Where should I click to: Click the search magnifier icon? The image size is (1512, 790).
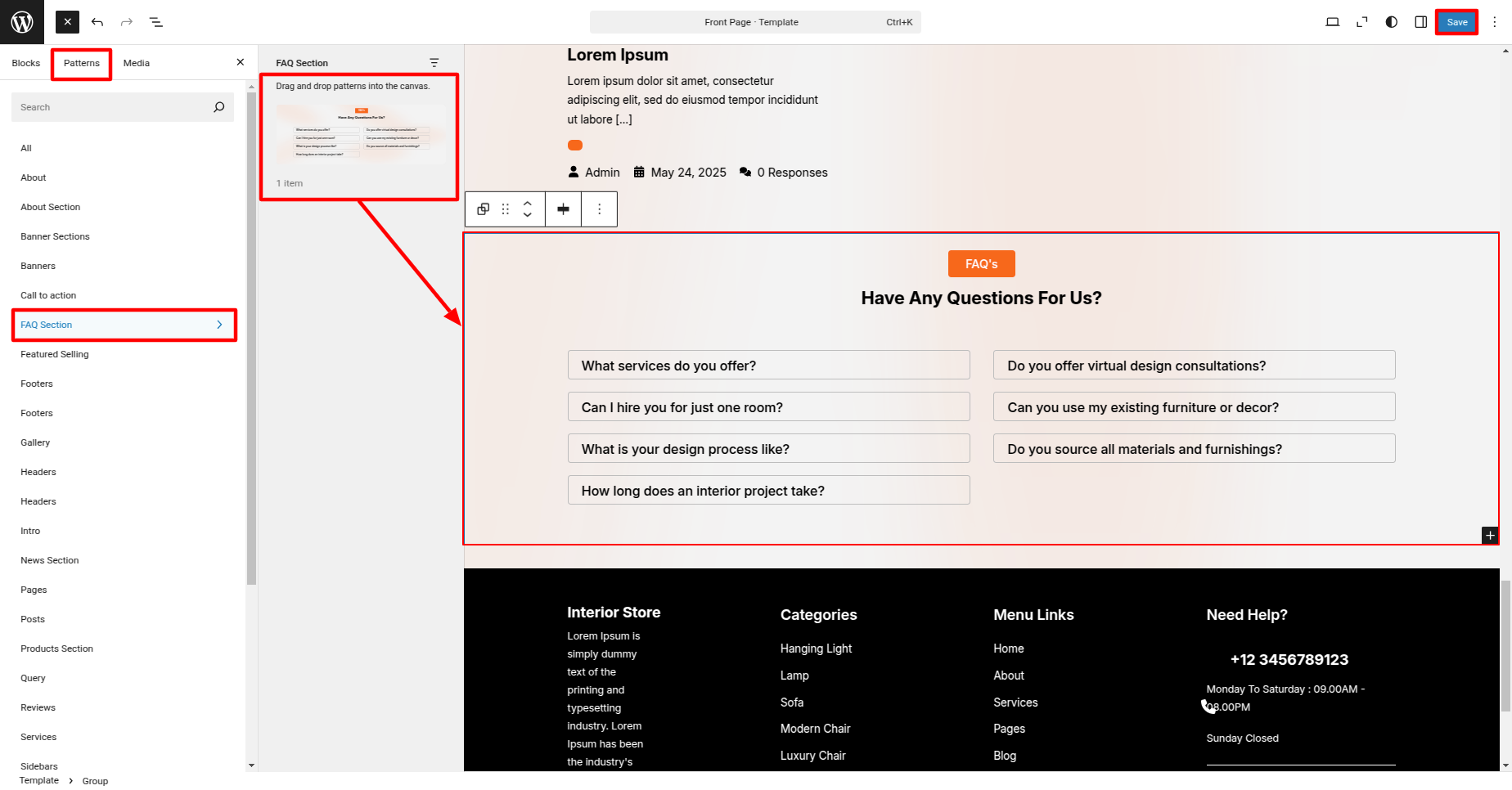[218, 107]
